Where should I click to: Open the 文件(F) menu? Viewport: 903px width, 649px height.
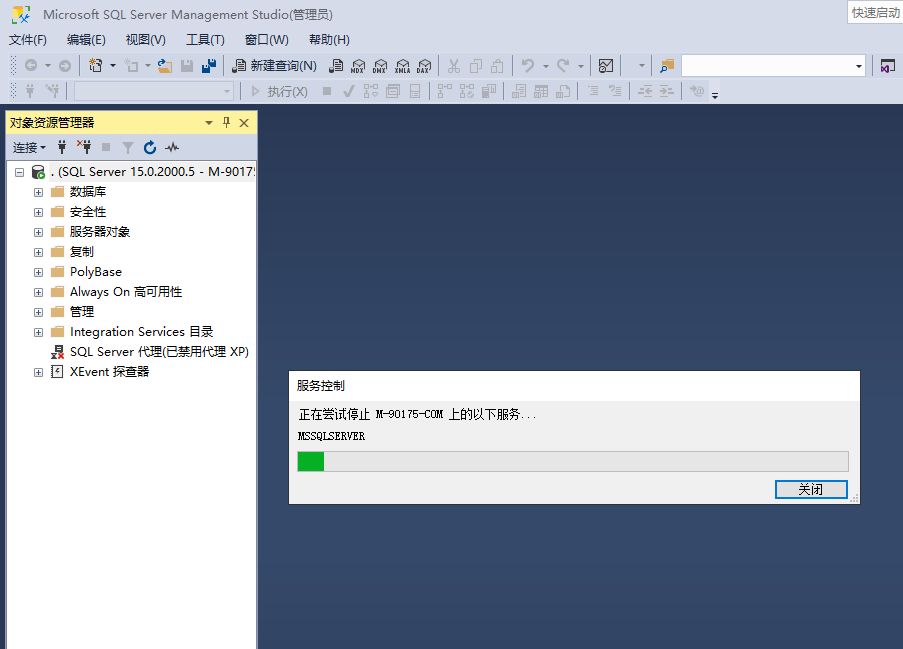coord(28,40)
